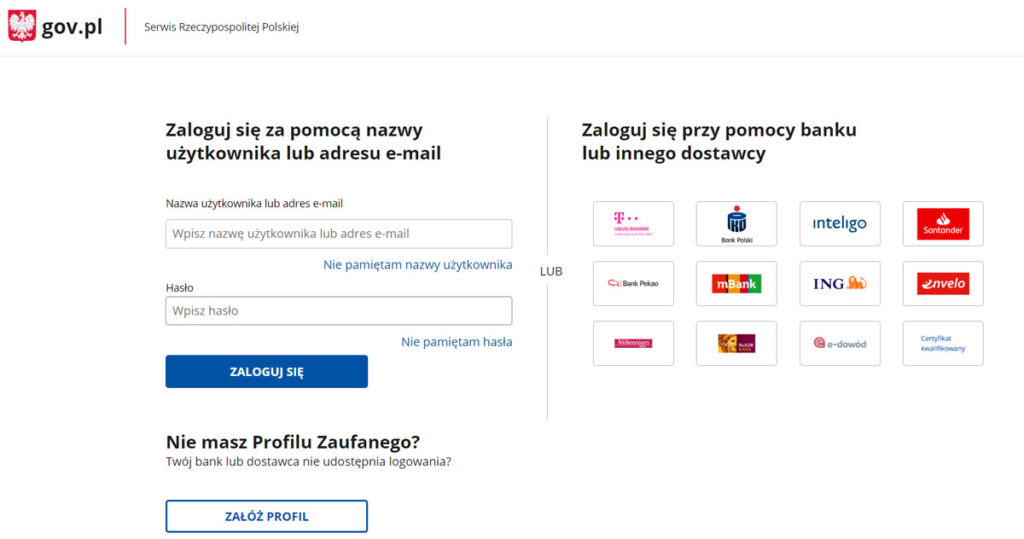Open Certyfikat kwalifikowany login option
The height and width of the screenshot is (539, 1024).
(x=943, y=343)
